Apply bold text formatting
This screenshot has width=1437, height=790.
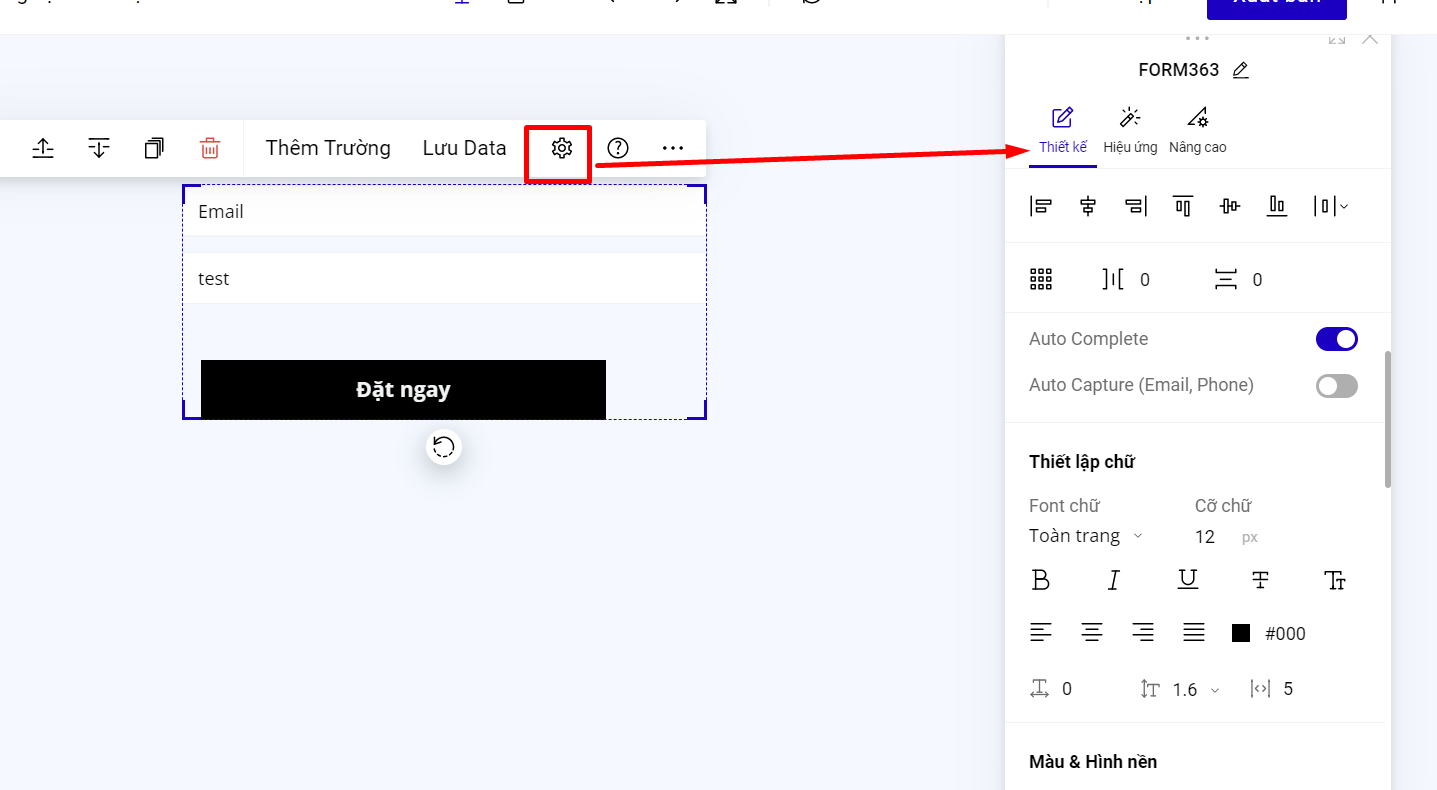[x=1041, y=580]
